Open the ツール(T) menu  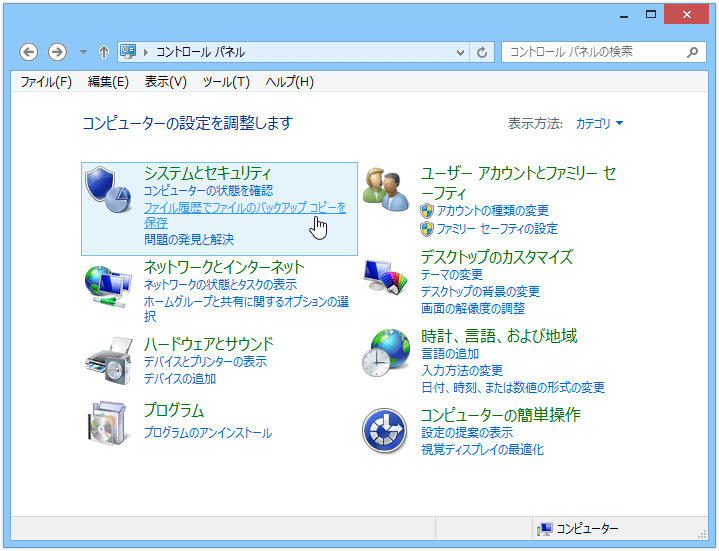pos(226,82)
